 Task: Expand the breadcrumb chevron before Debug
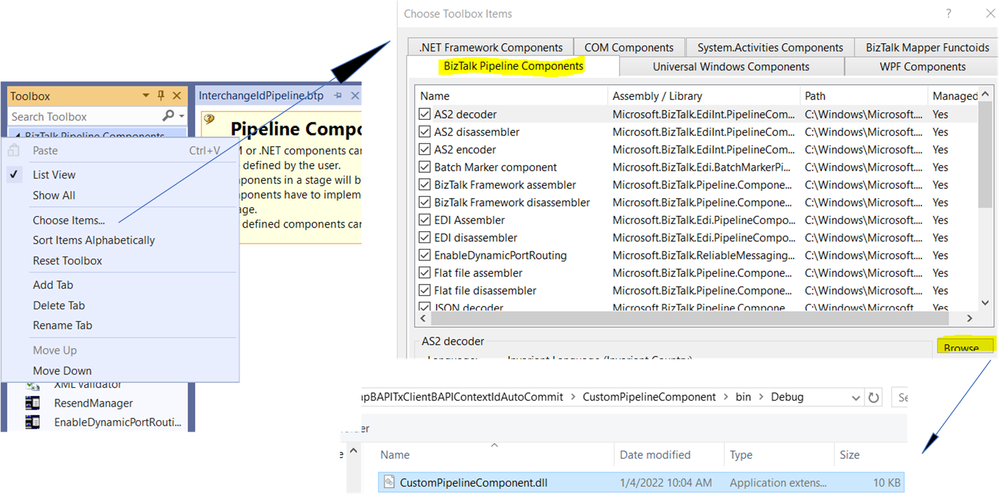(x=761, y=396)
